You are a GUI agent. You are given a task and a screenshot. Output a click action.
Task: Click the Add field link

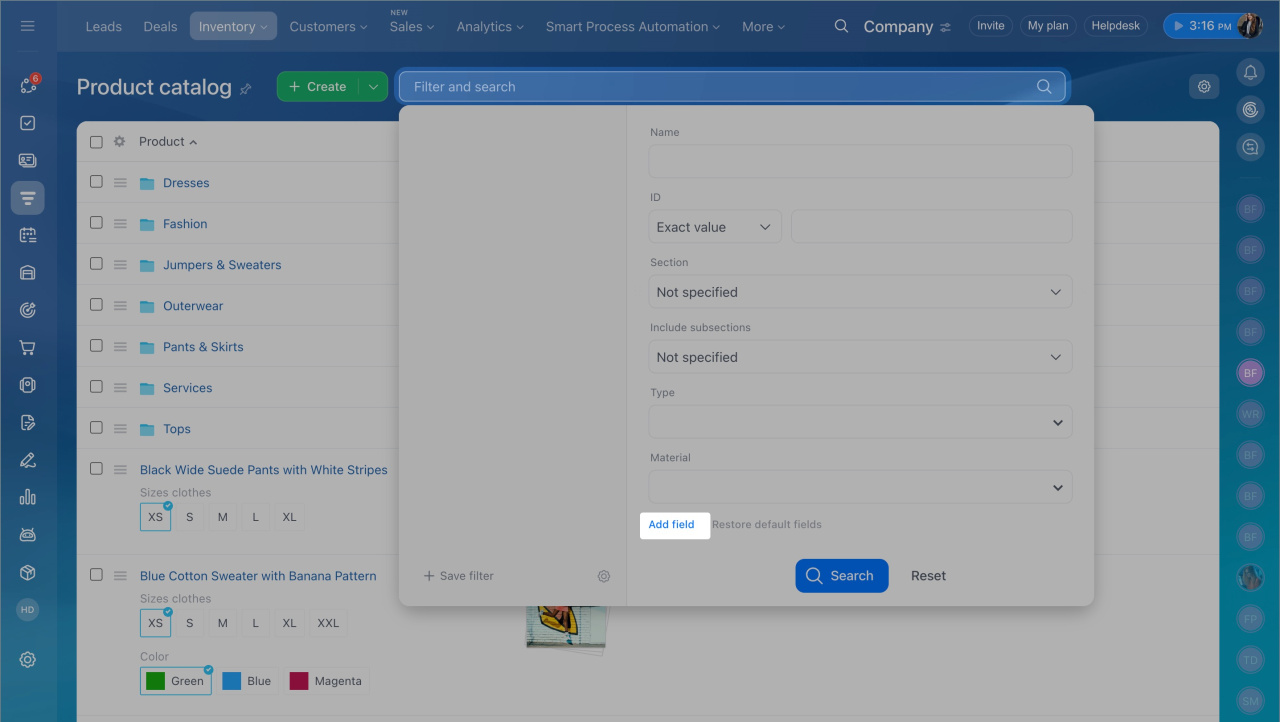[671, 525]
